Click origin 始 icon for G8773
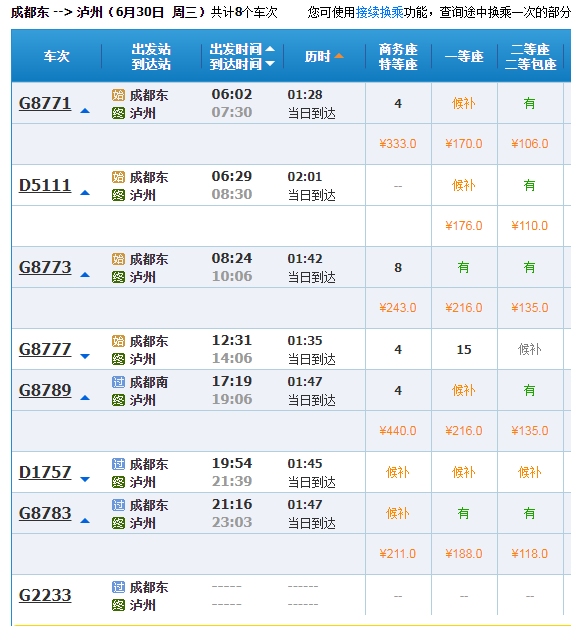Image resolution: width=571 pixels, height=626 pixels. click(x=118, y=259)
